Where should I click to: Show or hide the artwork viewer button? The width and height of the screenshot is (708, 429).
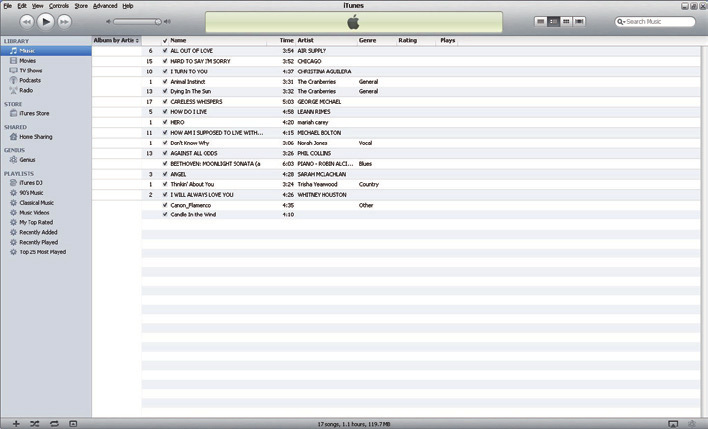73,424
